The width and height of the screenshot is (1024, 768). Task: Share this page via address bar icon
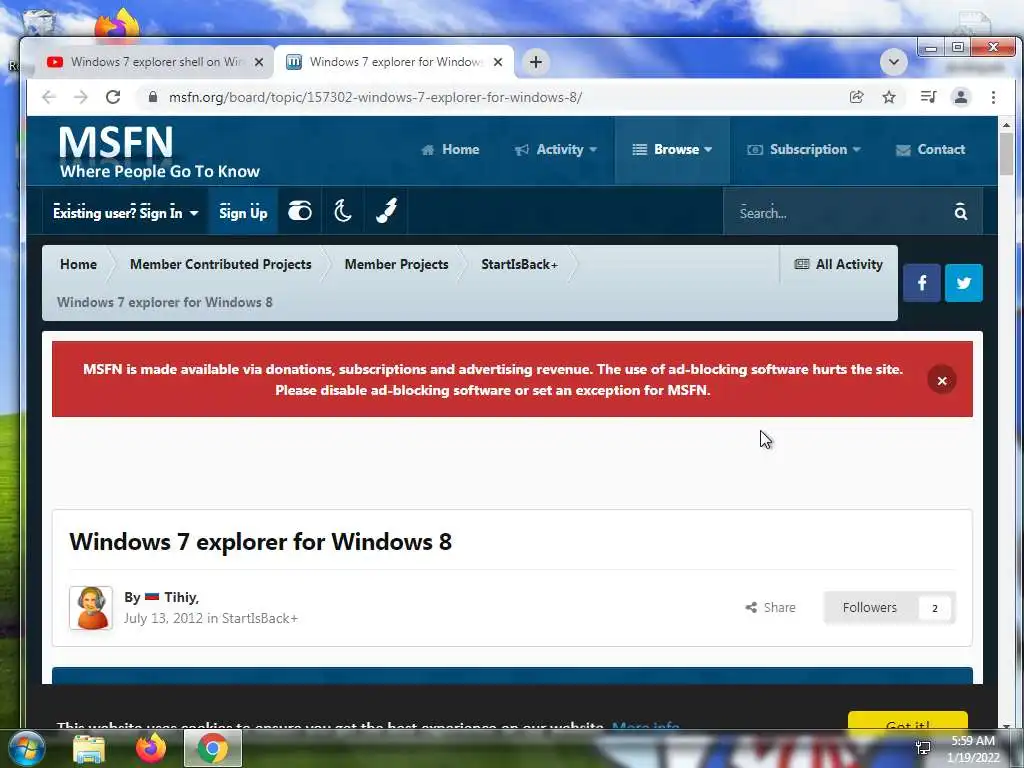click(856, 97)
